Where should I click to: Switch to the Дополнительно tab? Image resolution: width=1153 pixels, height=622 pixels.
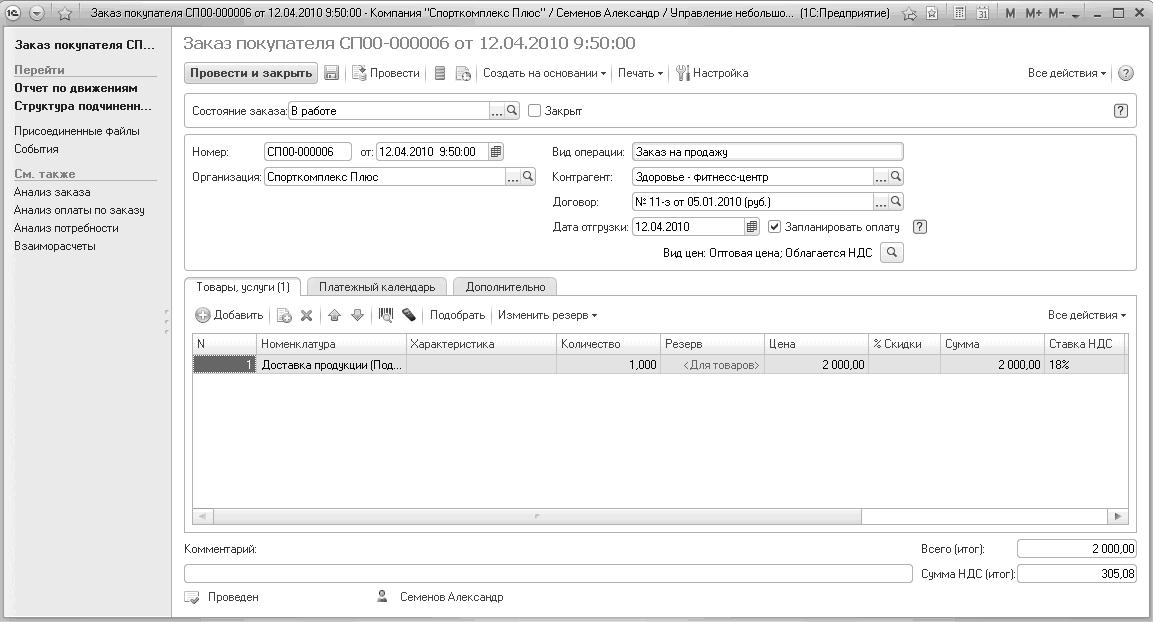[x=505, y=287]
